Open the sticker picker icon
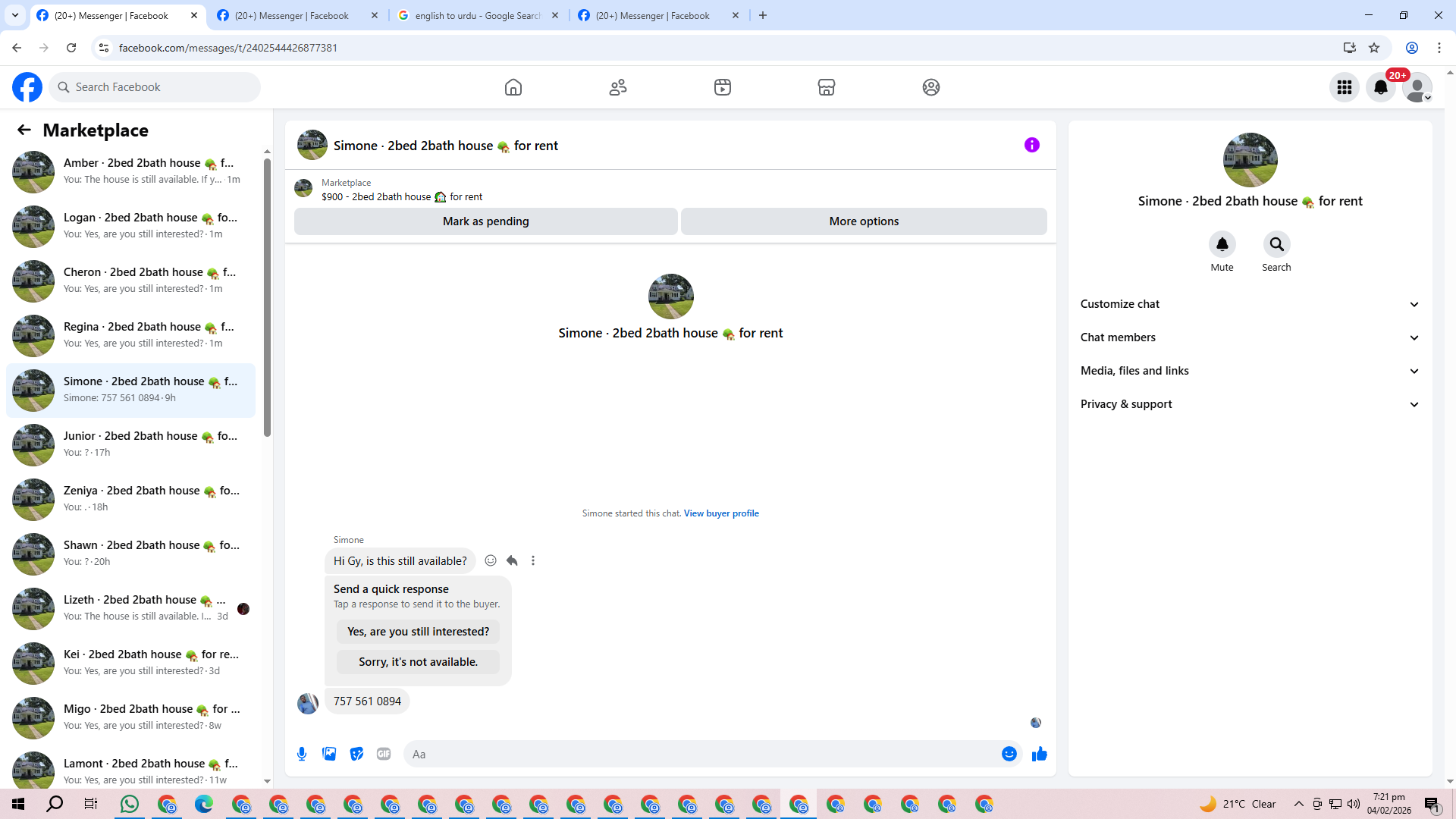 coord(356,754)
